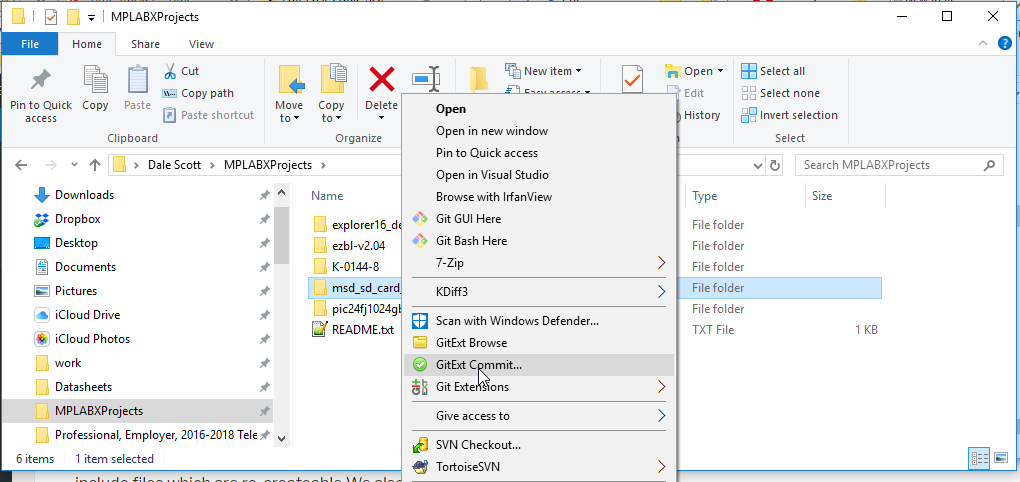Expand the Git Extensions submenu
The image size is (1020, 482).
(539, 387)
